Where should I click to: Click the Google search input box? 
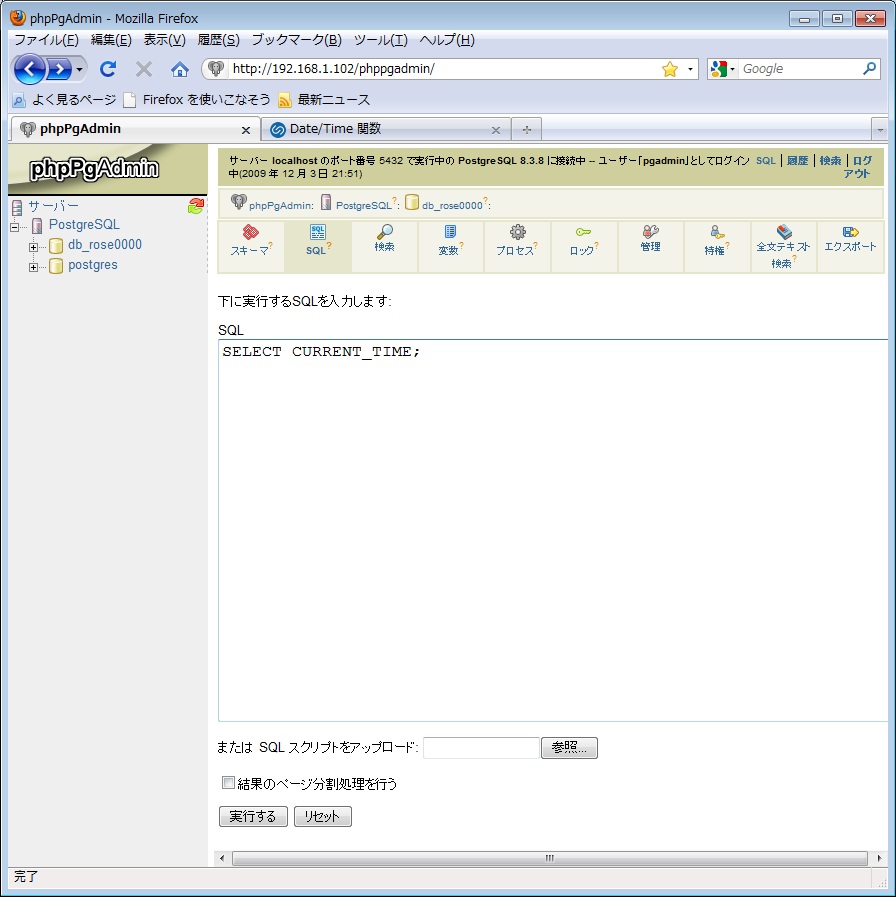click(799, 69)
